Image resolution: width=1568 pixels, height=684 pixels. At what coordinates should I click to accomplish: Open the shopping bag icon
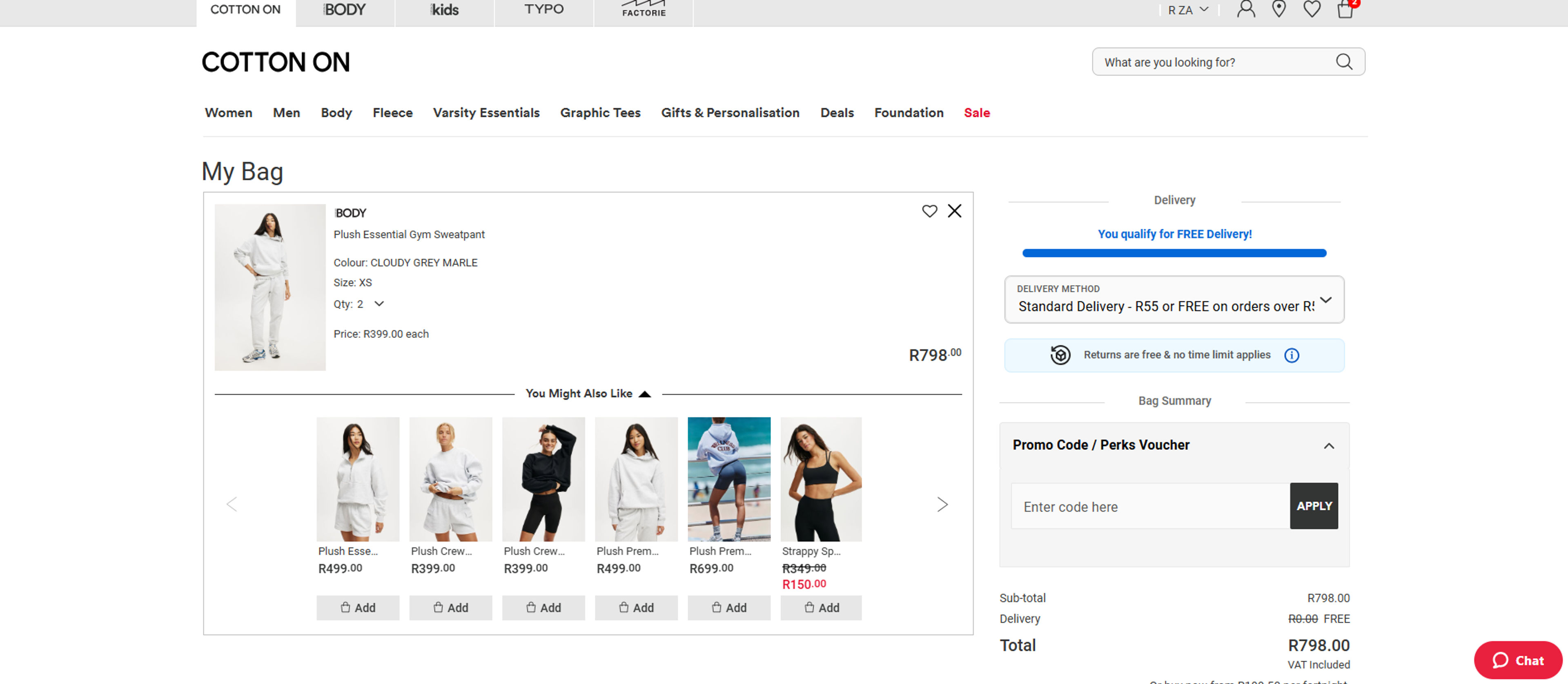pyautogui.click(x=1345, y=10)
